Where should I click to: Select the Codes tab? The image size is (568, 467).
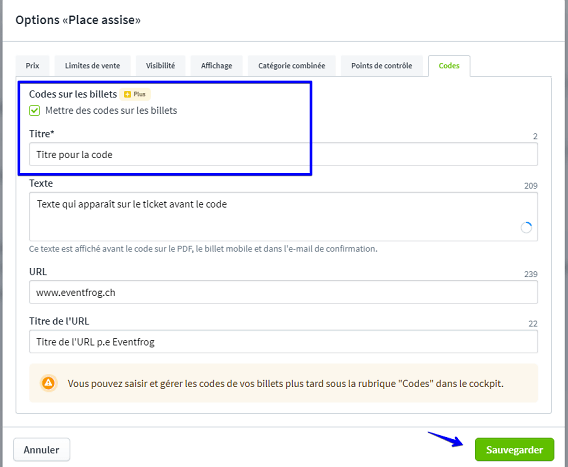(x=449, y=66)
